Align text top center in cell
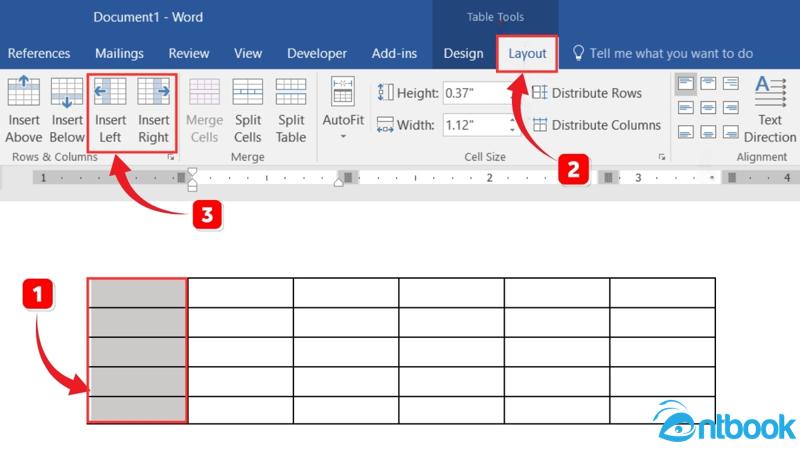 tap(708, 84)
